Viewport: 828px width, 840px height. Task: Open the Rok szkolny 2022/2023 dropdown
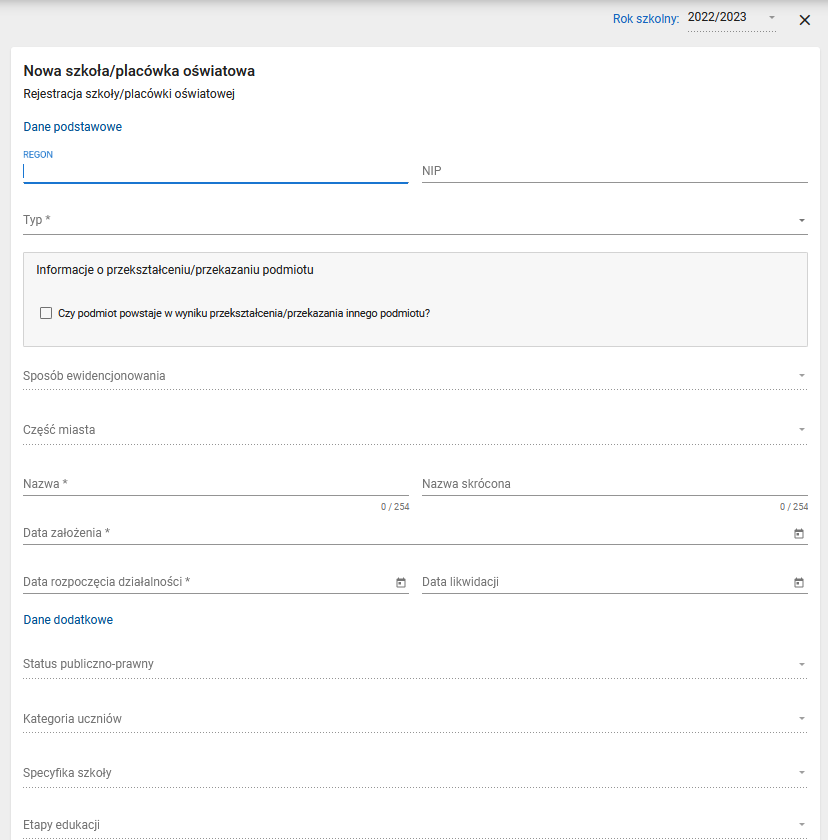tap(731, 18)
